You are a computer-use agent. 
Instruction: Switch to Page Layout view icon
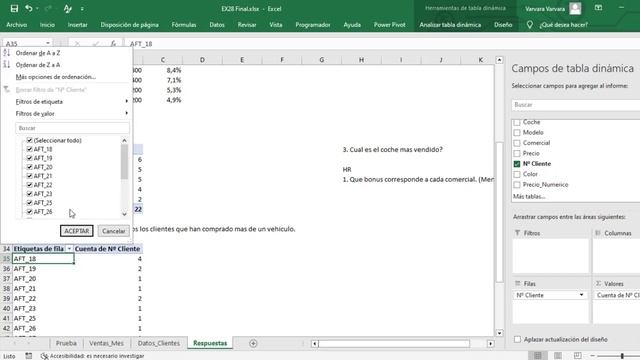click(x=558, y=356)
